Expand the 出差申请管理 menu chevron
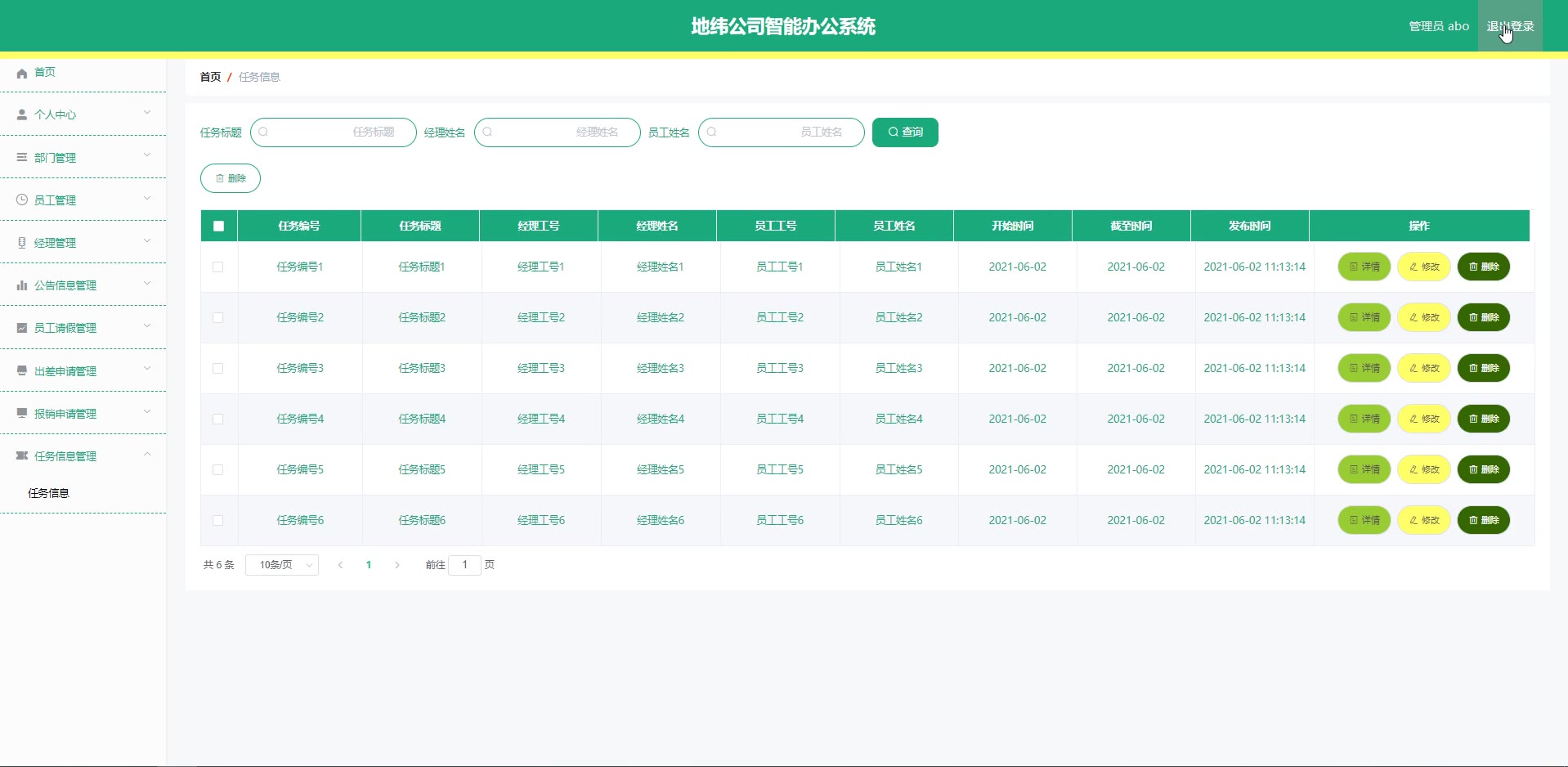This screenshot has height=767, width=1568. 147,369
